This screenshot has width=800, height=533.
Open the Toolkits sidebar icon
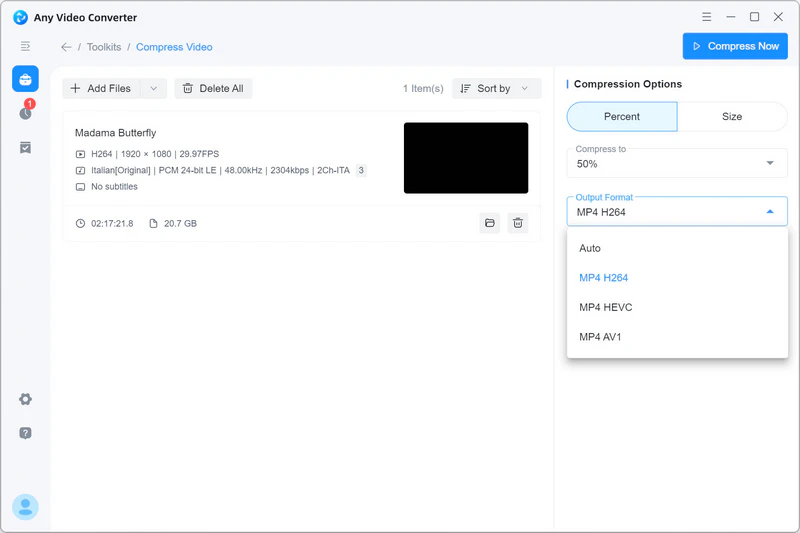25,80
